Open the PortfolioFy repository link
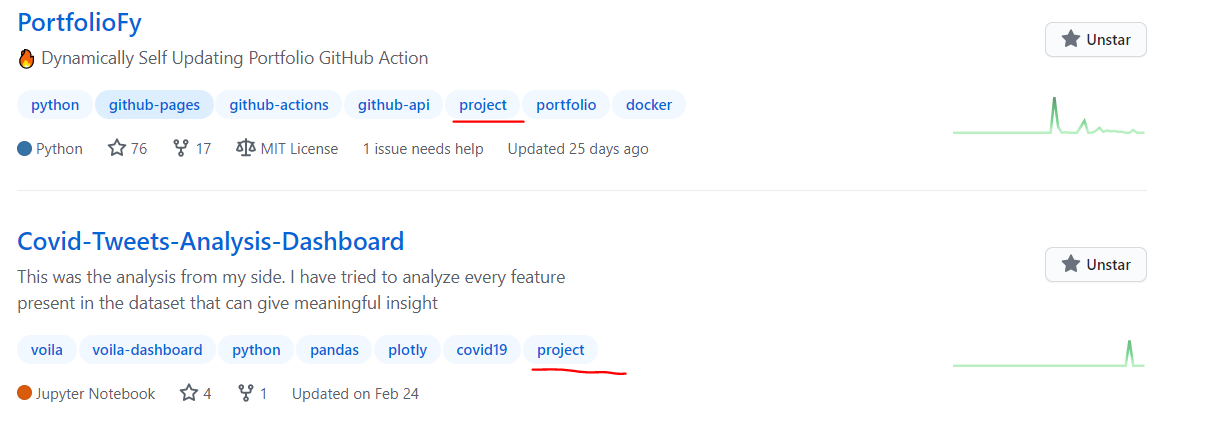 tap(80, 22)
